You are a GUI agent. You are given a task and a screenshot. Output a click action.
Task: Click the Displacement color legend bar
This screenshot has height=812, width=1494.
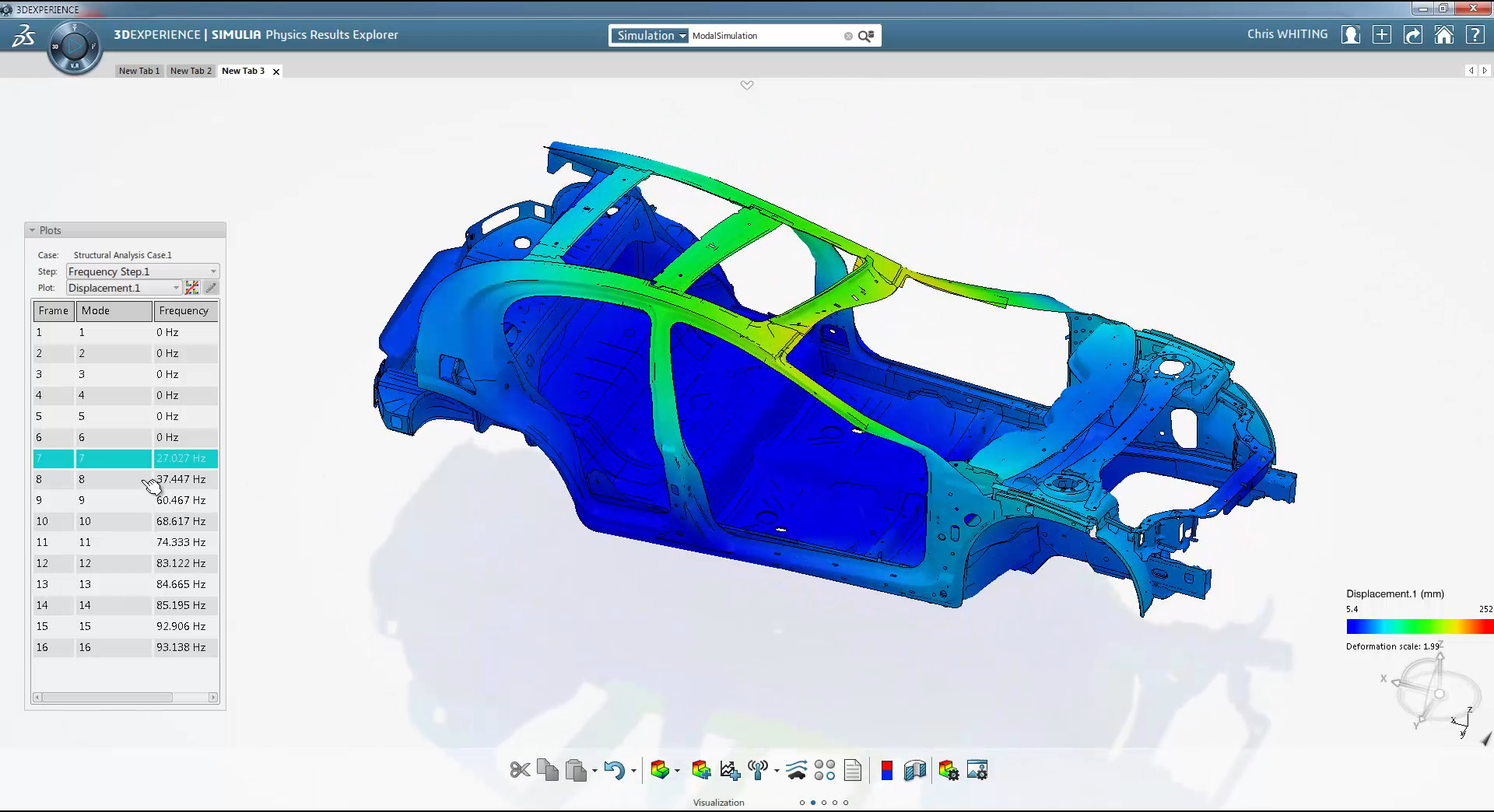tap(1419, 627)
